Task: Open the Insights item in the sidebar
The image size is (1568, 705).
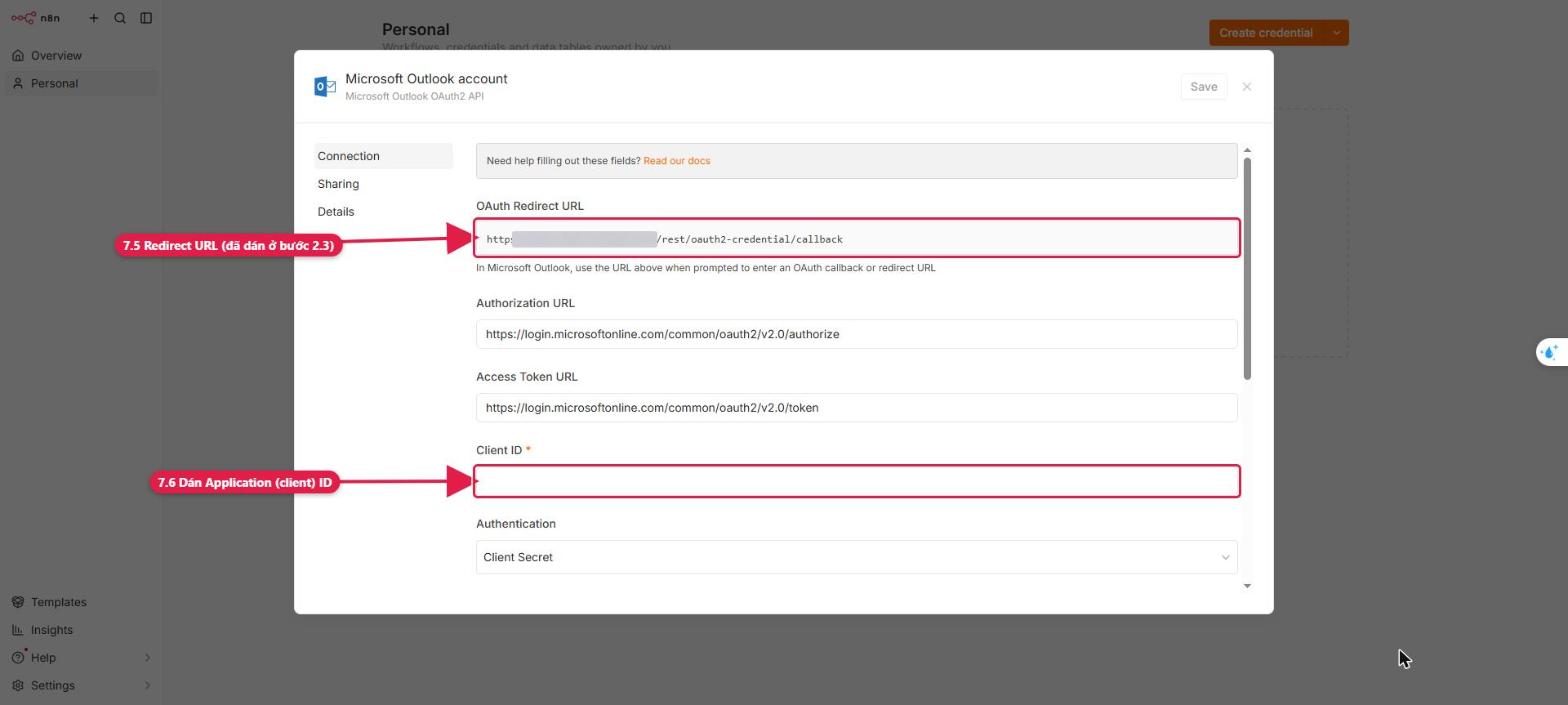Action: (81, 630)
